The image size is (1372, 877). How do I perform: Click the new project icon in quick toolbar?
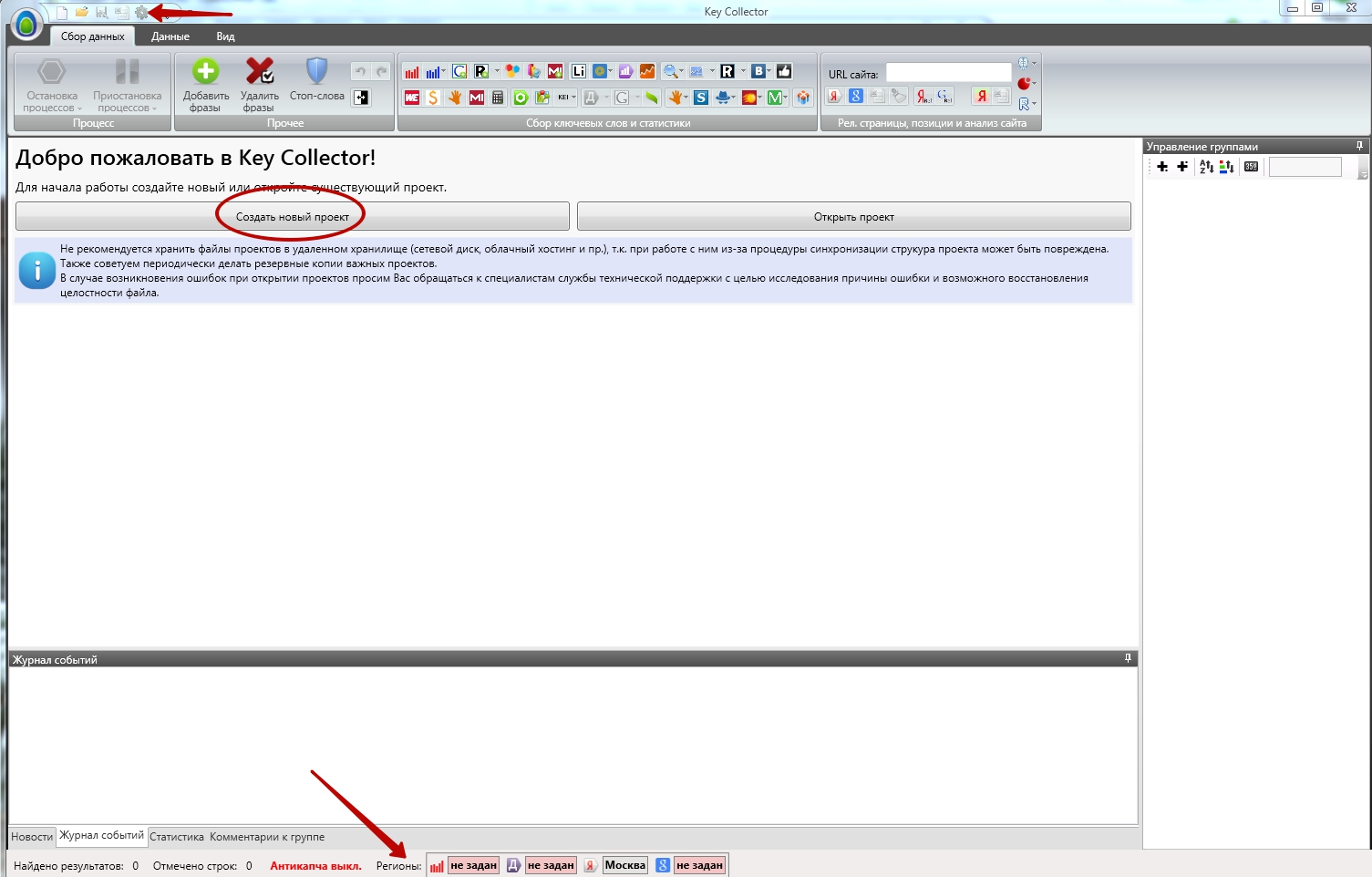point(62,13)
